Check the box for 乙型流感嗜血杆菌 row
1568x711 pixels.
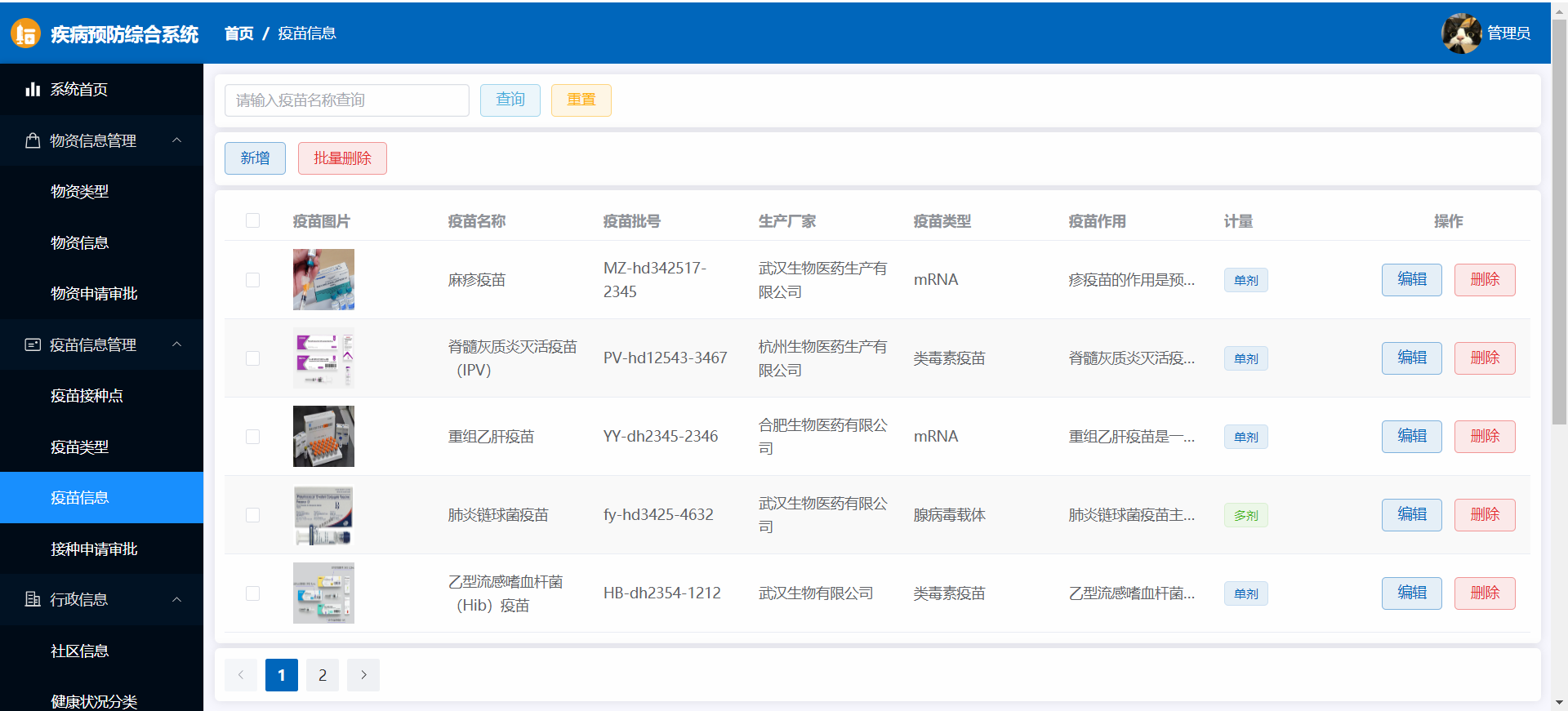point(252,593)
